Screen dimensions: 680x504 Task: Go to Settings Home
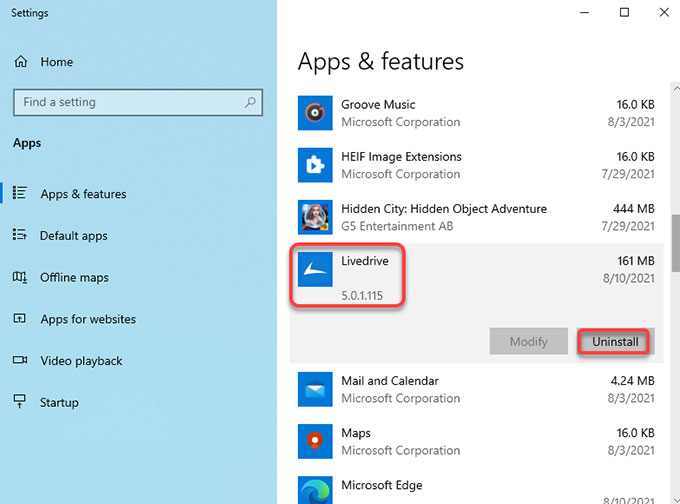tap(56, 62)
